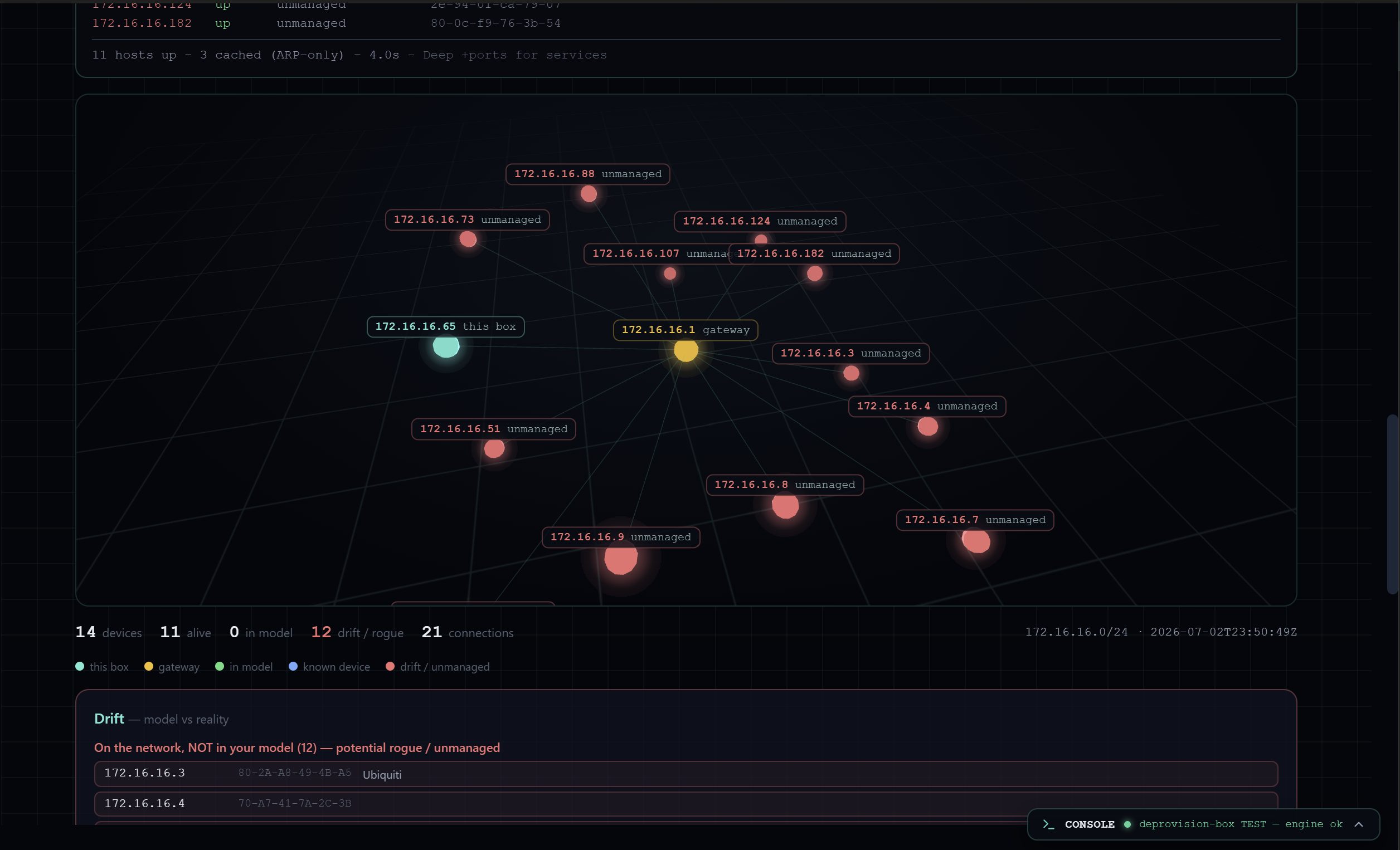Click the '172.16.16.124 unmanaged' label
1400x850 pixels.
760,222
